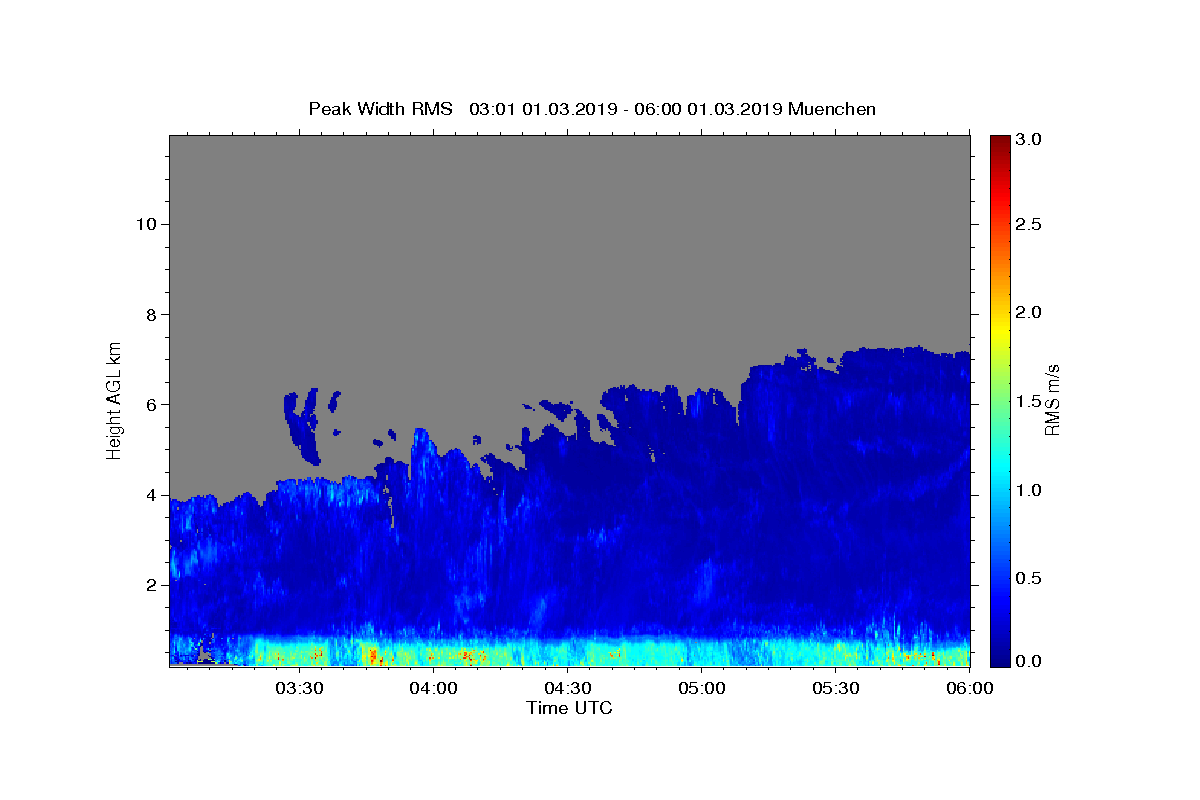Click the colorbar value 1.5
This screenshot has height=800, width=1200.
pos(1029,401)
